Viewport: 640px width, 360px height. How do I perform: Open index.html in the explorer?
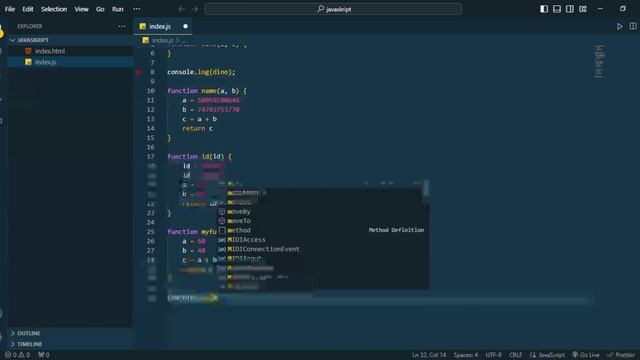(50, 51)
